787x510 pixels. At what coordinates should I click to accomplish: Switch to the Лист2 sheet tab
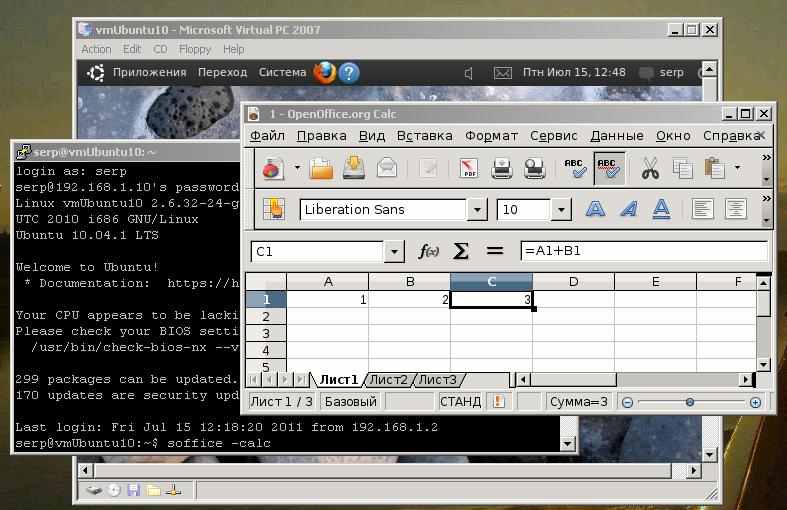pyautogui.click(x=388, y=380)
